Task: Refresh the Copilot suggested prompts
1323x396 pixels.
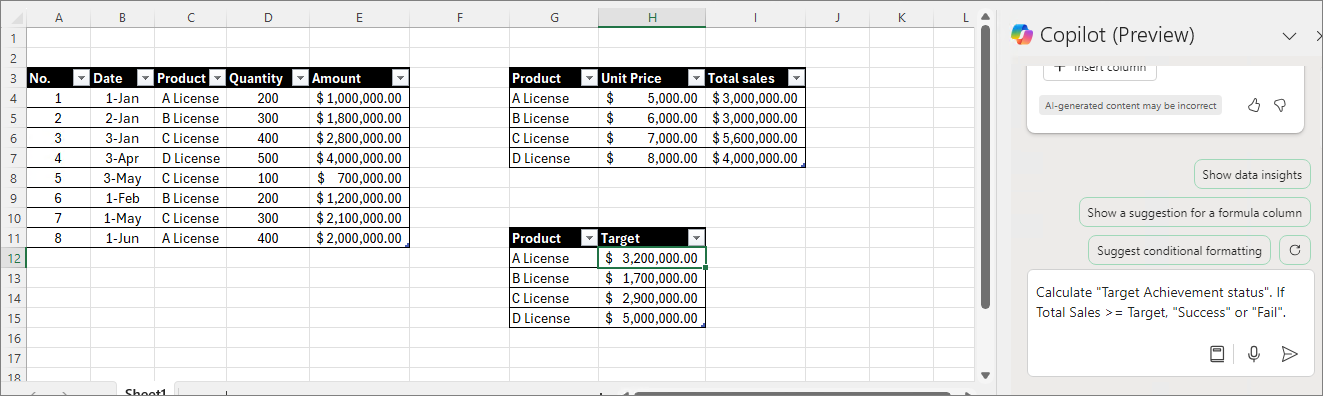Action: point(1294,250)
